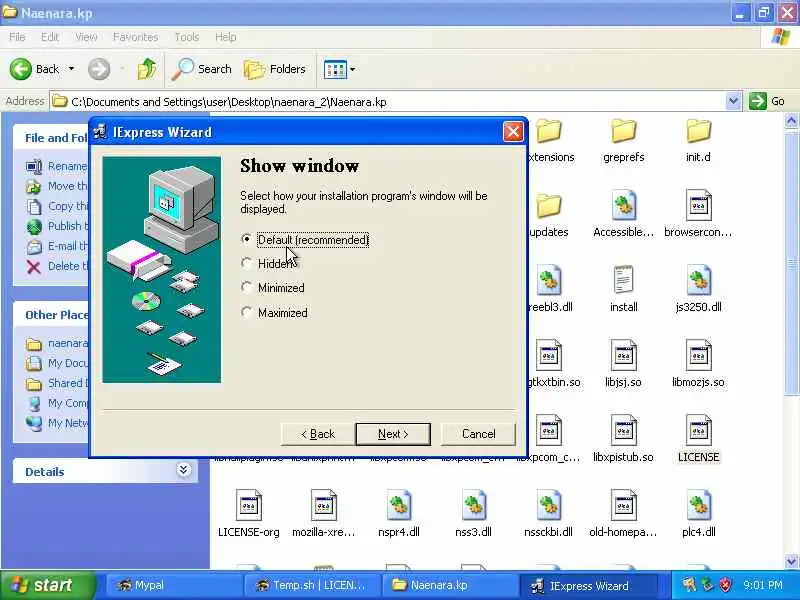The image size is (800, 600).
Task: Expand the Details panel chevron
Action: click(184, 469)
